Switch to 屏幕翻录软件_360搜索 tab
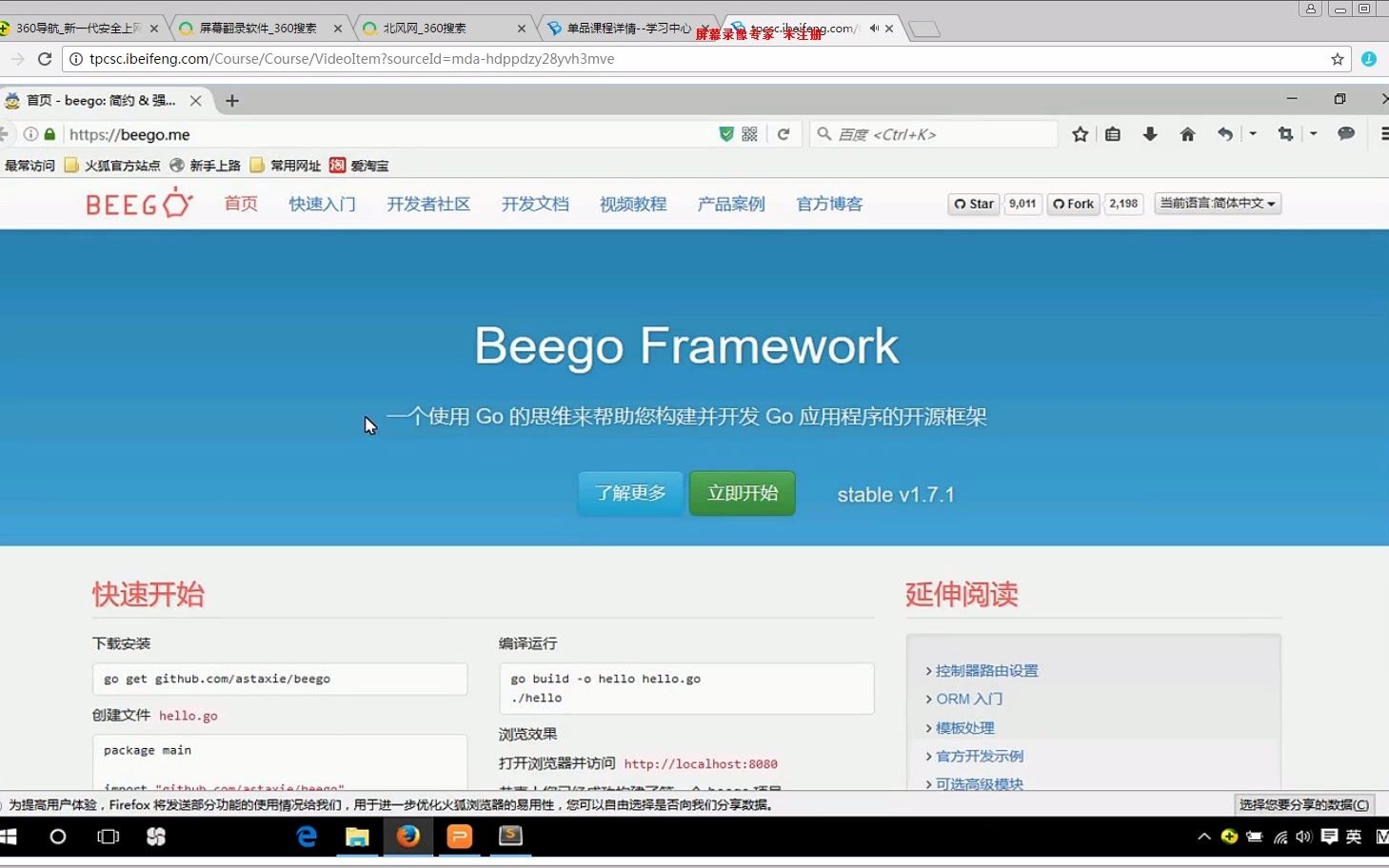The width and height of the screenshot is (1389, 868). pos(258,29)
